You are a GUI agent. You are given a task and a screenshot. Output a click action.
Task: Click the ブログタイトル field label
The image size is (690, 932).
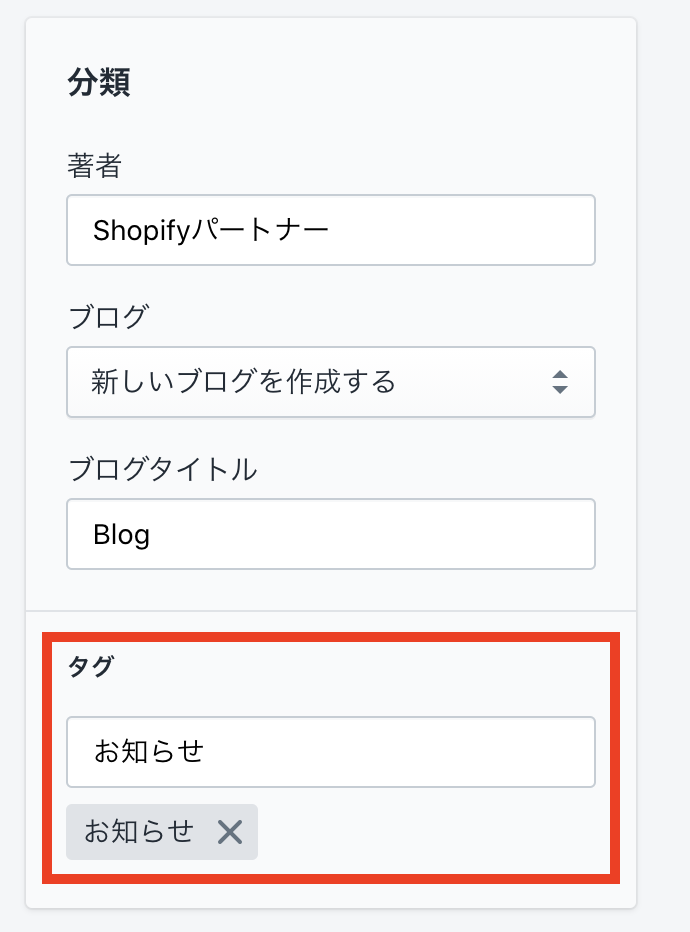[x=162, y=469]
